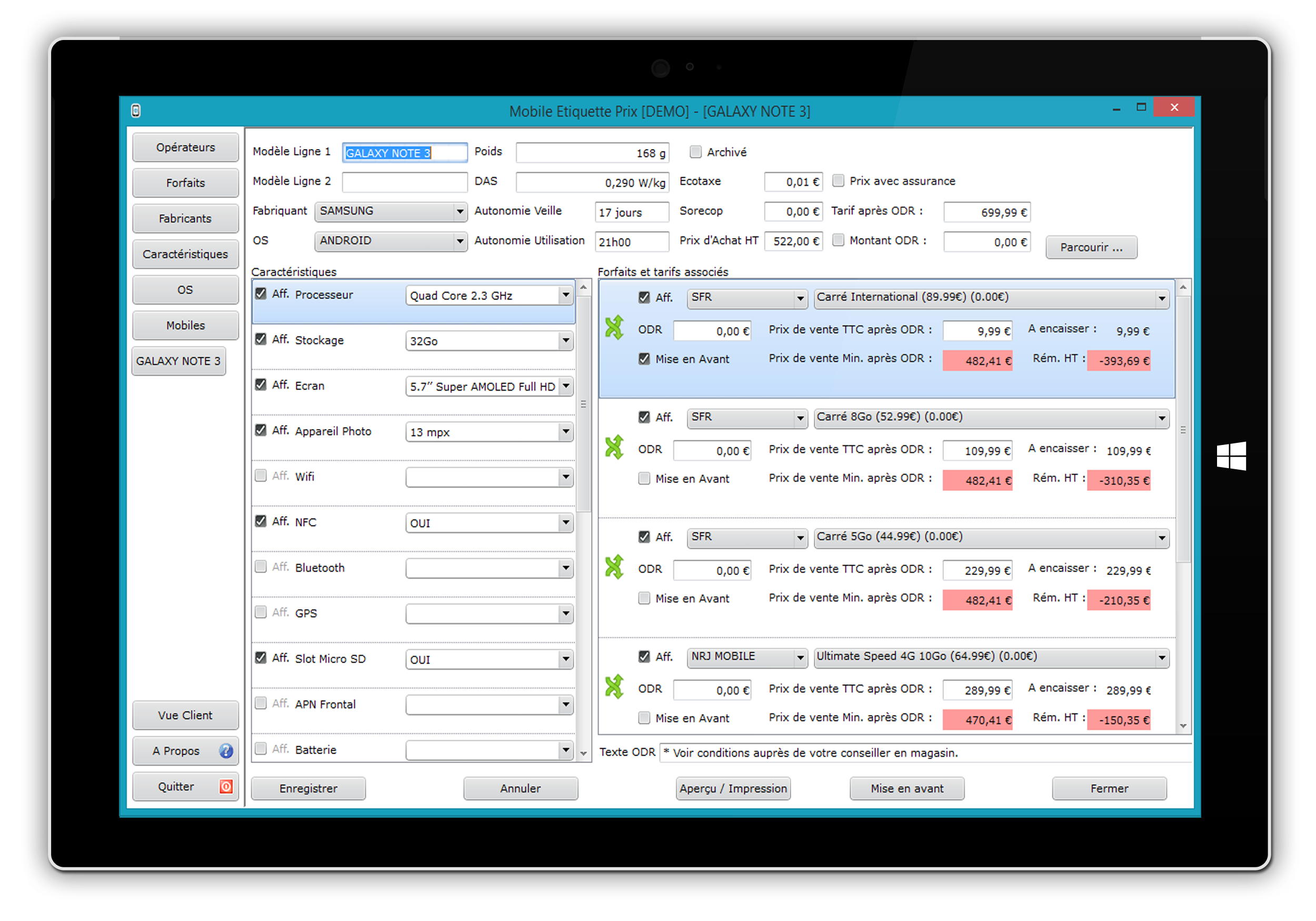Screen dimensions: 1316x921
Task: Click green cross icon beside NRJ MOBILE plan
Action: (x=614, y=687)
